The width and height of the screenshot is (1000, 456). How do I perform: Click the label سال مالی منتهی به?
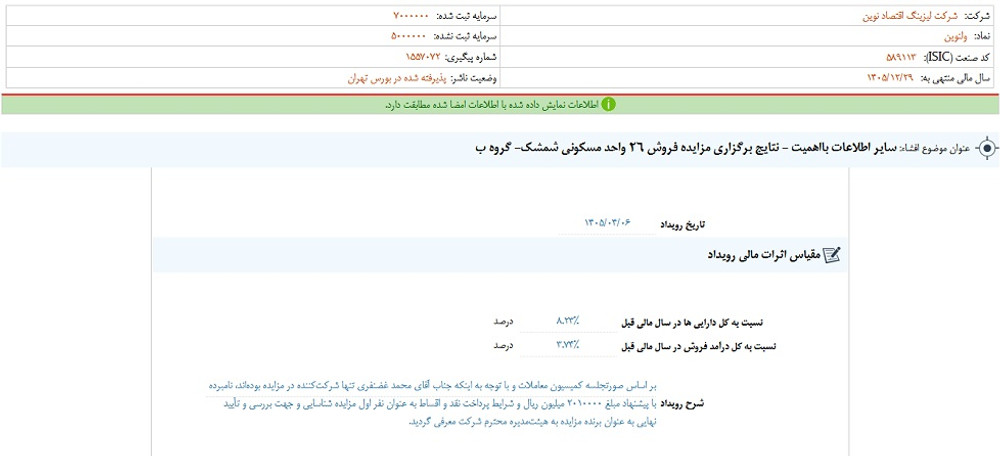(956, 78)
